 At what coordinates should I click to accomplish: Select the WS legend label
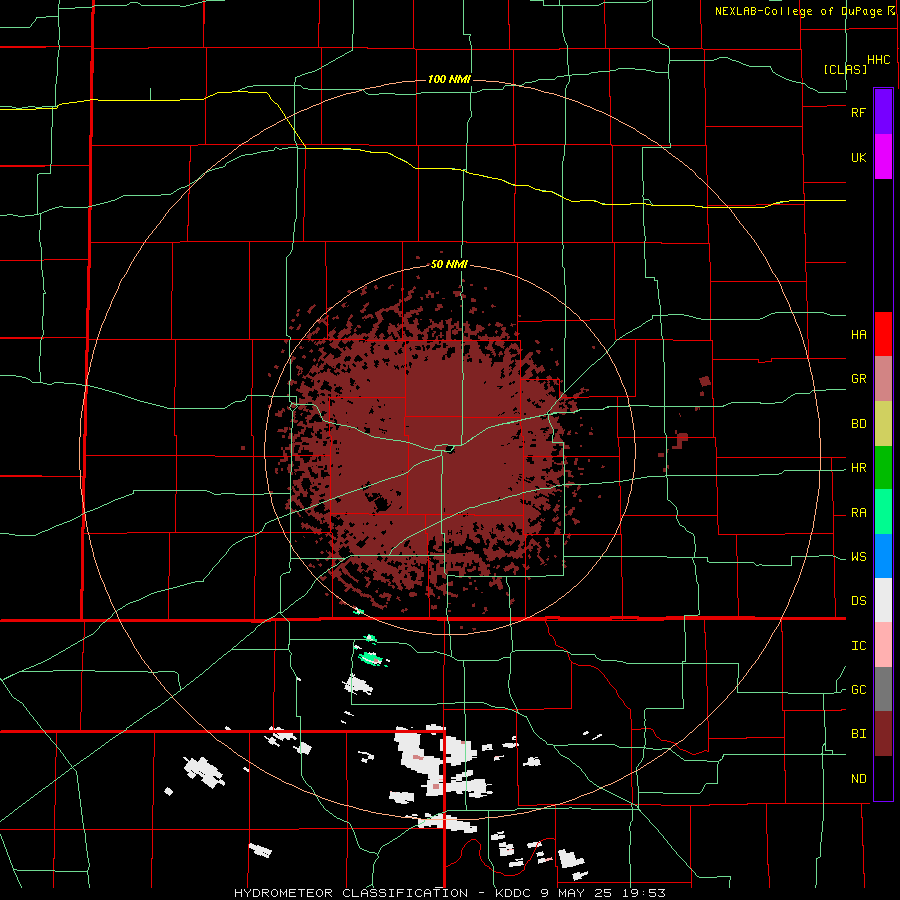coord(858,557)
